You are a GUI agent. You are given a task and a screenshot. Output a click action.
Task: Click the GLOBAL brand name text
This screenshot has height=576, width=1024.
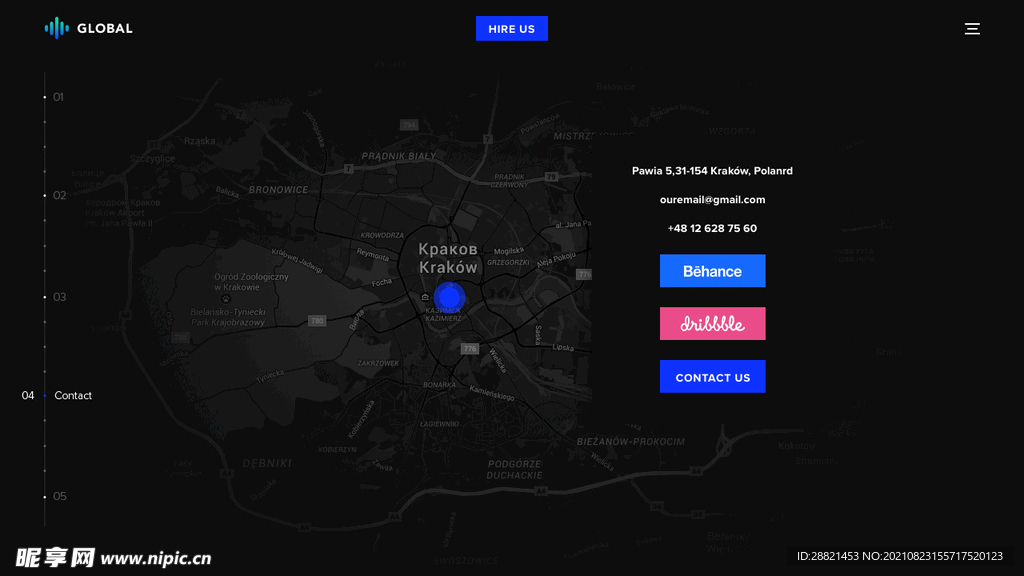pyautogui.click(x=104, y=28)
